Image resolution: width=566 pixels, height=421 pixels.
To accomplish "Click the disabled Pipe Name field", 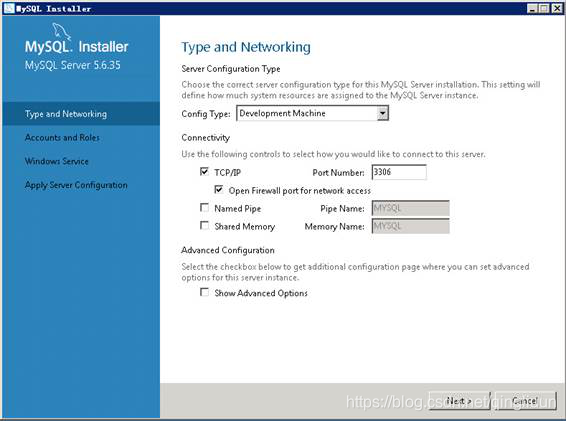I will pyautogui.click(x=410, y=208).
